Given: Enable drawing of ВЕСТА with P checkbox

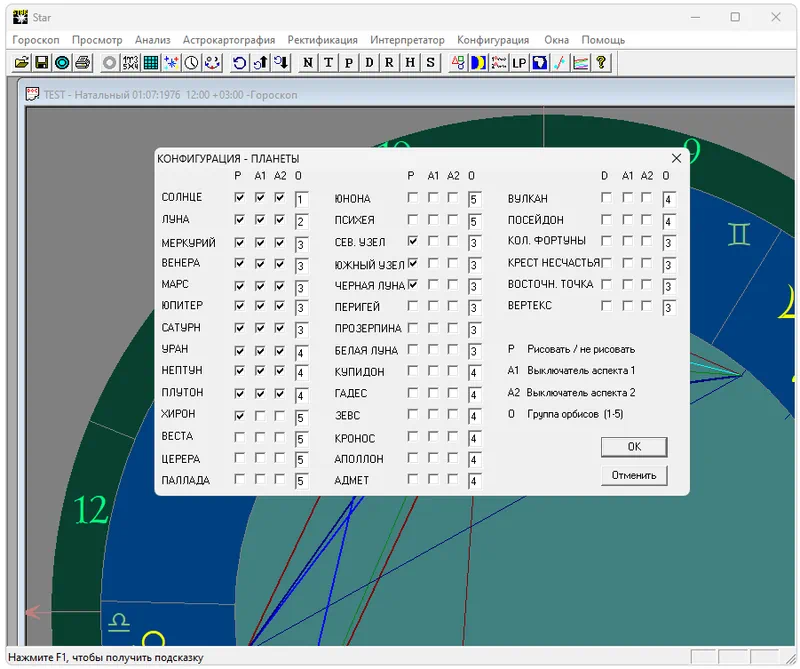Looking at the screenshot, I should [239, 437].
